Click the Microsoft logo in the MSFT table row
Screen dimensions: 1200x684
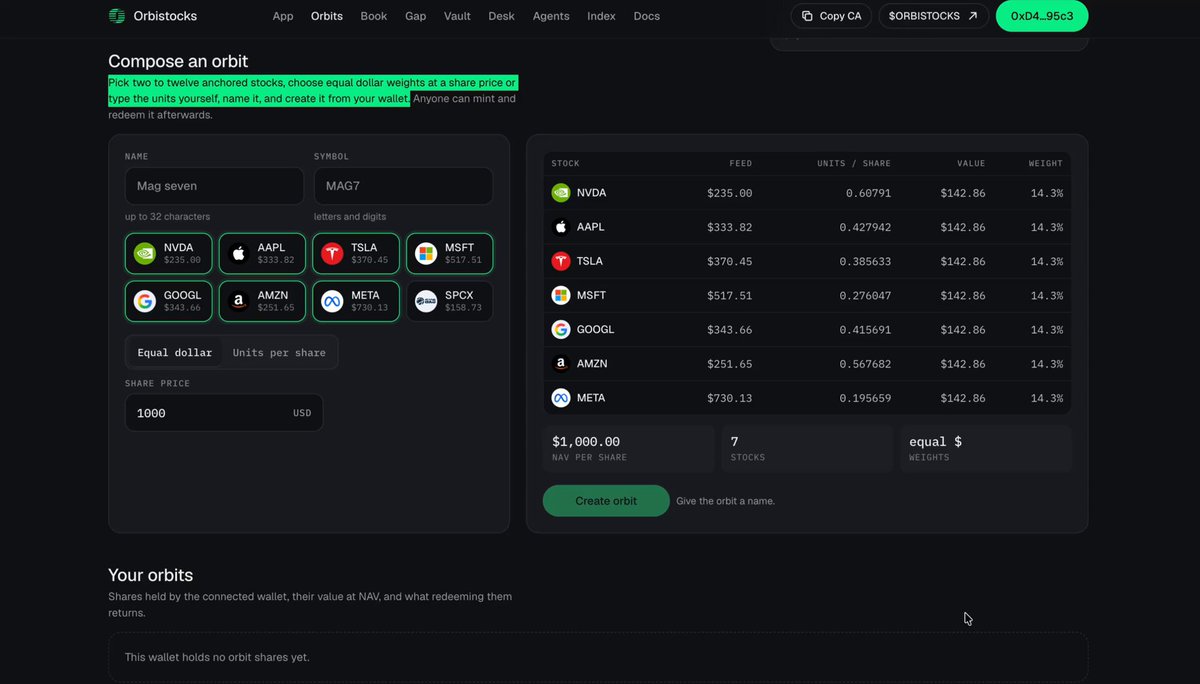(x=561, y=295)
